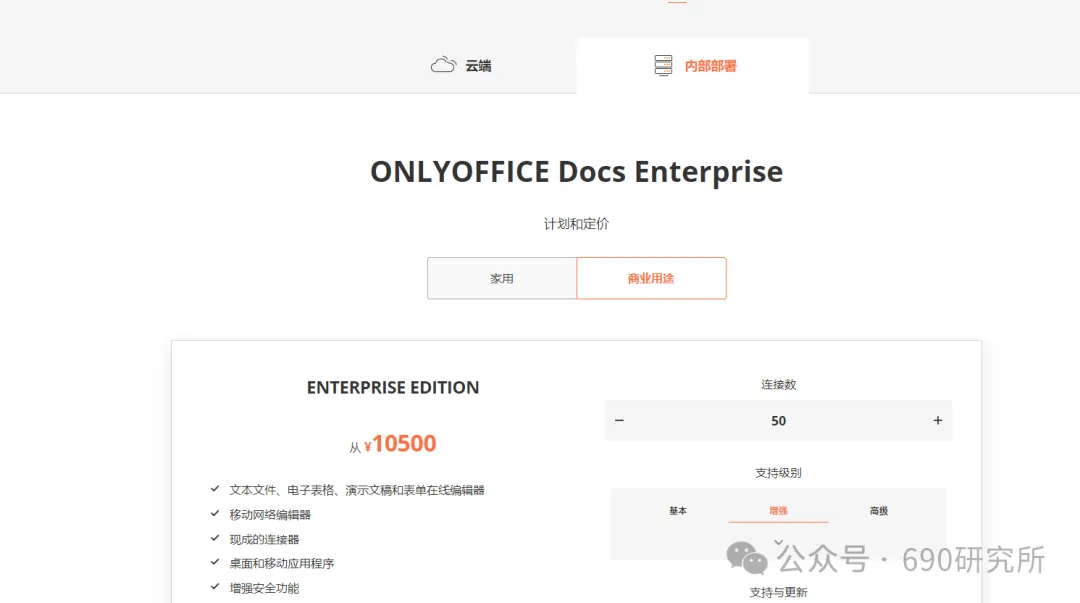Click checkmark beside 移动网络编辑器
Image resolution: width=1080 pixels, height=603 pixels.
pyautogui.click(x=215, y=513)
